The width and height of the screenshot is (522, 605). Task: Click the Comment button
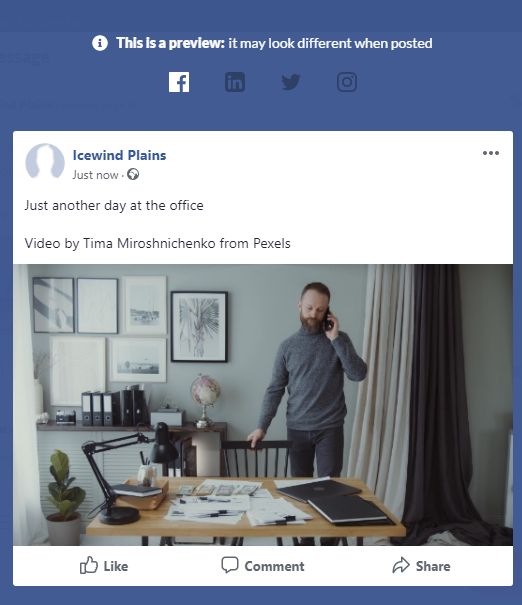263,566
